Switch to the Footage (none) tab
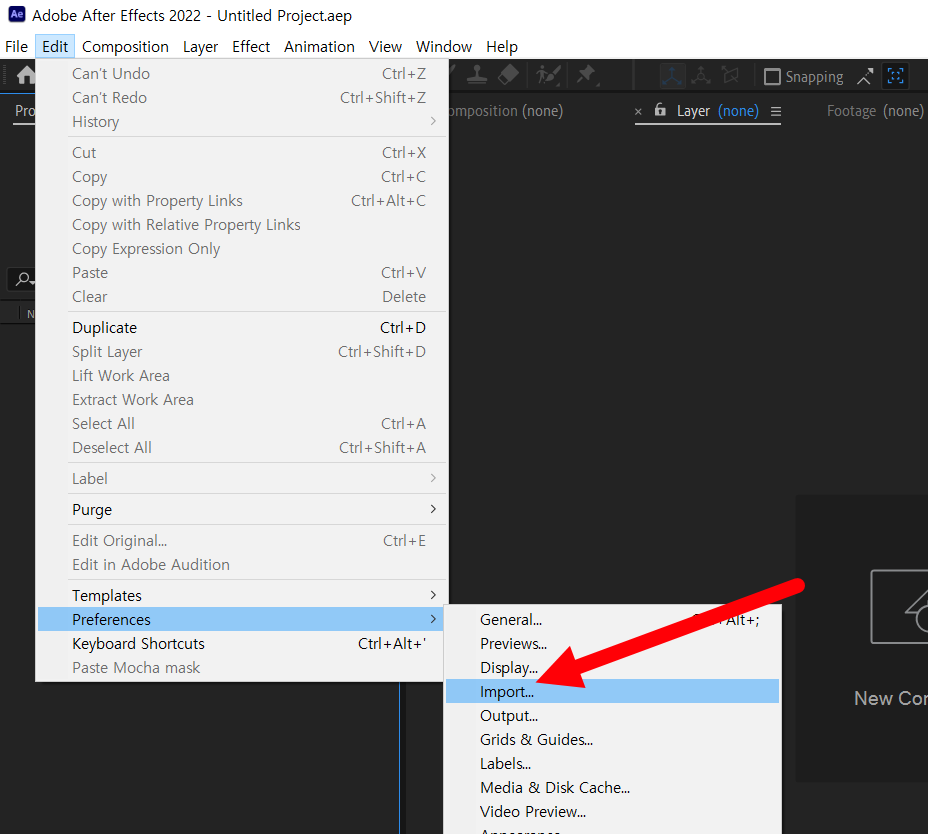The image size is (928, 834). (x=875, y=111)
